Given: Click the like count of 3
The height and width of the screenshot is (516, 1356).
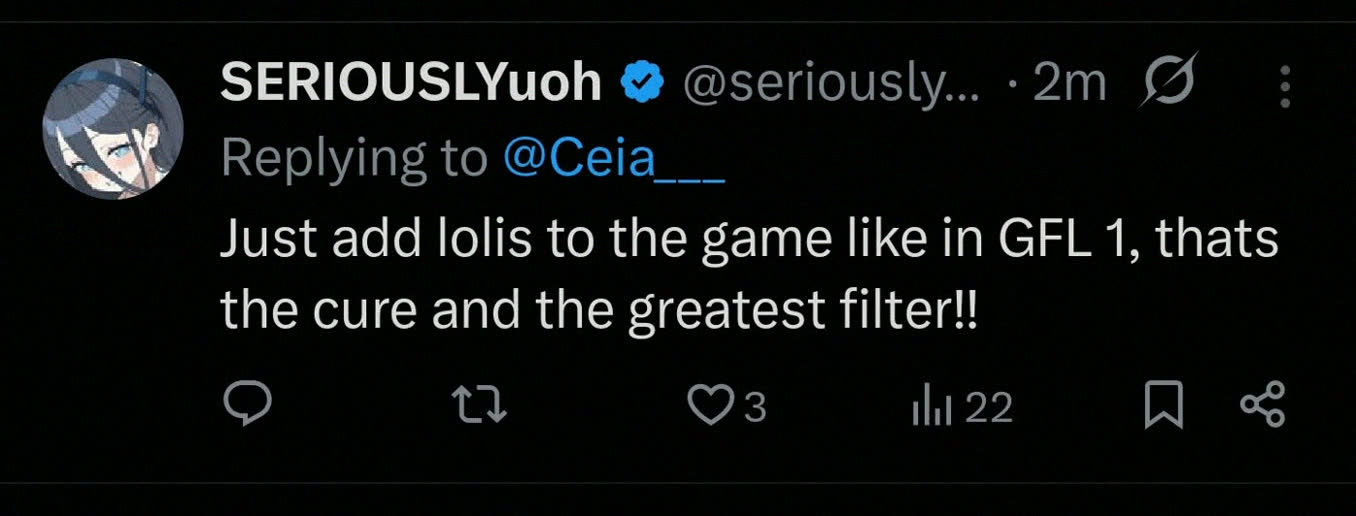Looking at the screenshot, I should point(755,407).
